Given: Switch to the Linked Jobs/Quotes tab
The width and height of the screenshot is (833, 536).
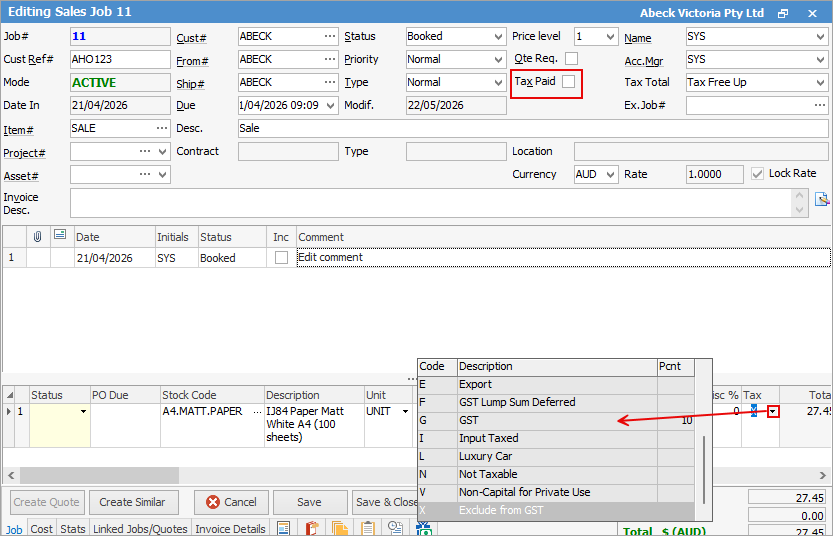Looking at the screenshot, I should tap(140, 529).
